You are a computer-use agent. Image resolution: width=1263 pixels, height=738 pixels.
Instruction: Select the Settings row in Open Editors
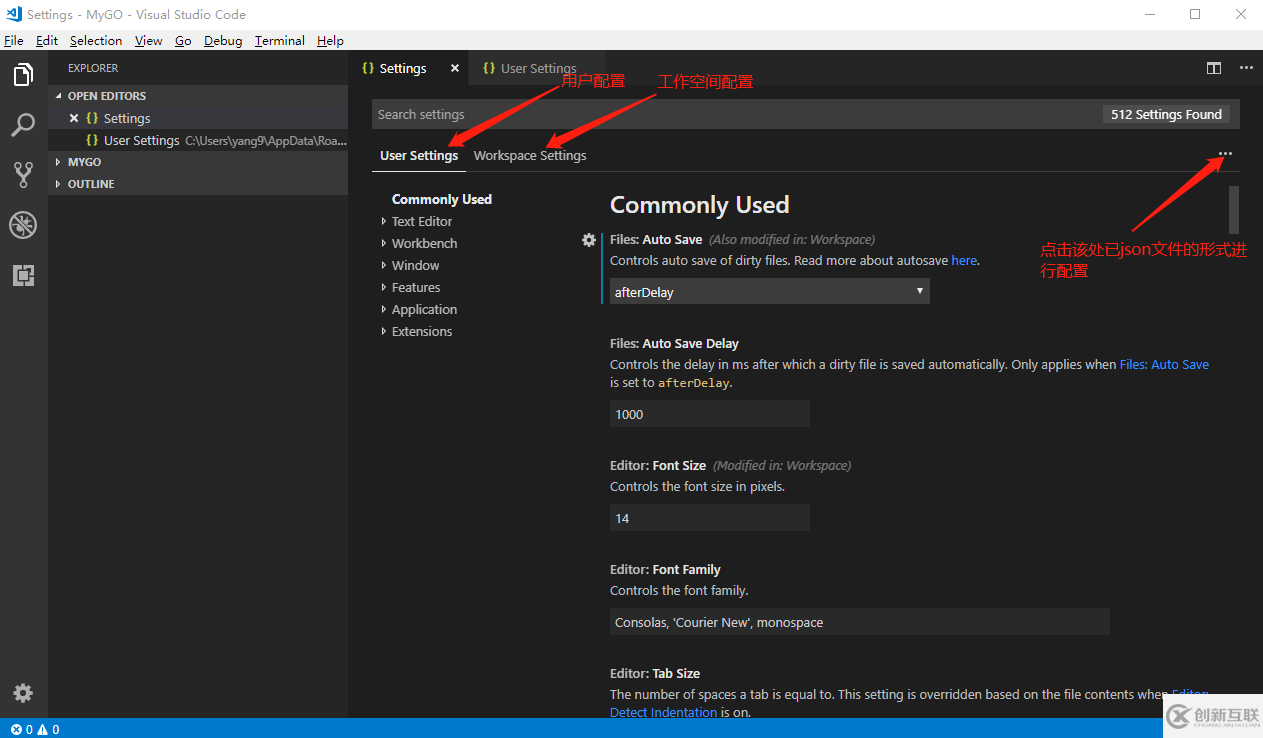click(x=198, y=118)
